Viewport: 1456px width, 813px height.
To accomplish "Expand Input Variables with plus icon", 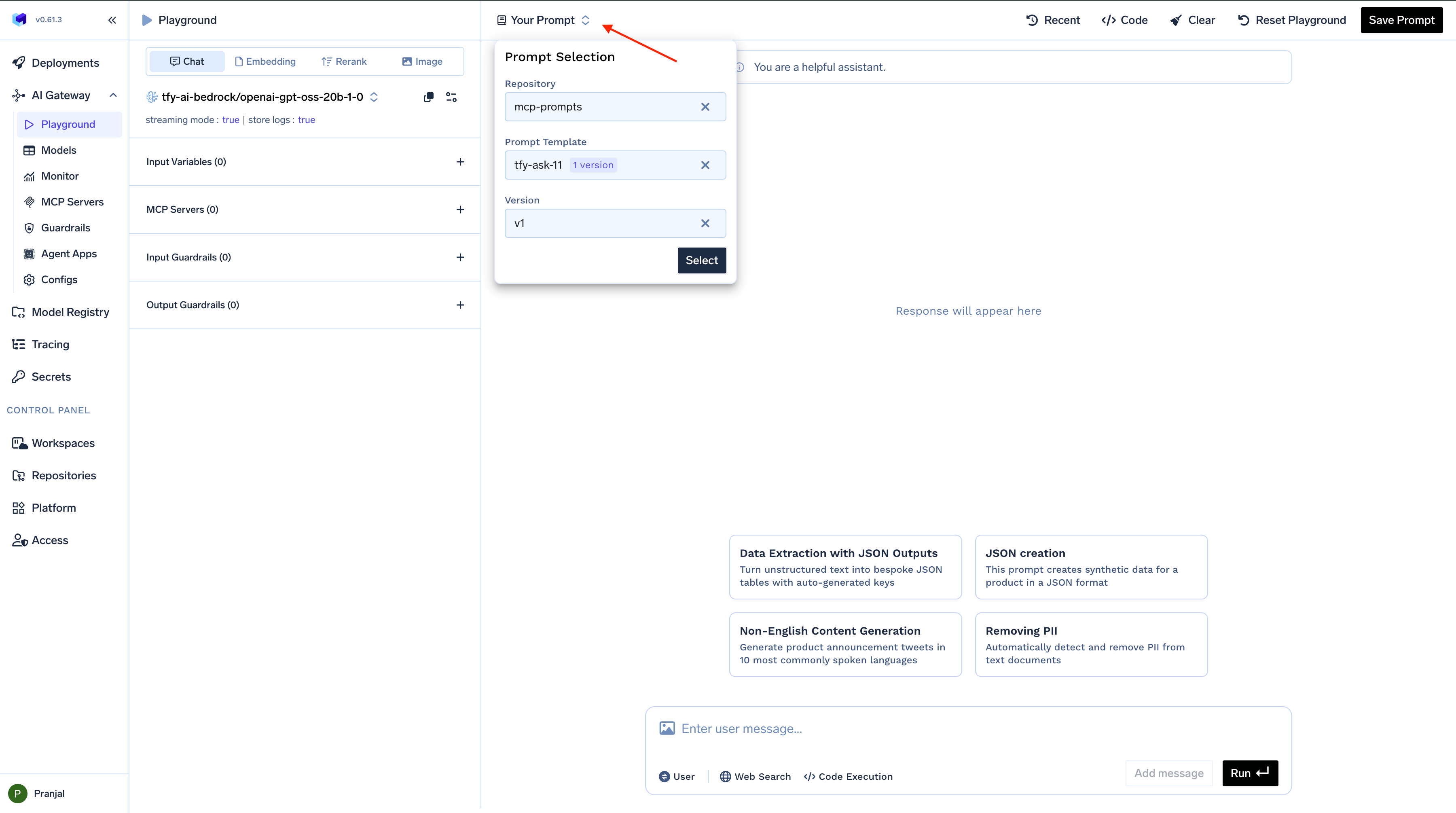I will [460, 162].
